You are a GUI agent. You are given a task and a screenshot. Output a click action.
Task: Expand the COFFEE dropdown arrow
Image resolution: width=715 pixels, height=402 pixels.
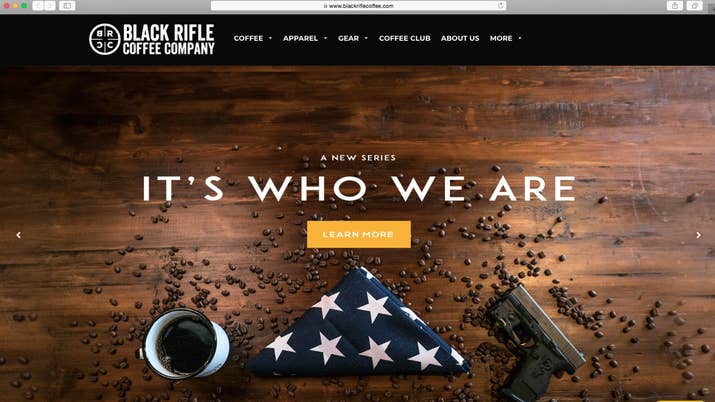coord(270,38)
